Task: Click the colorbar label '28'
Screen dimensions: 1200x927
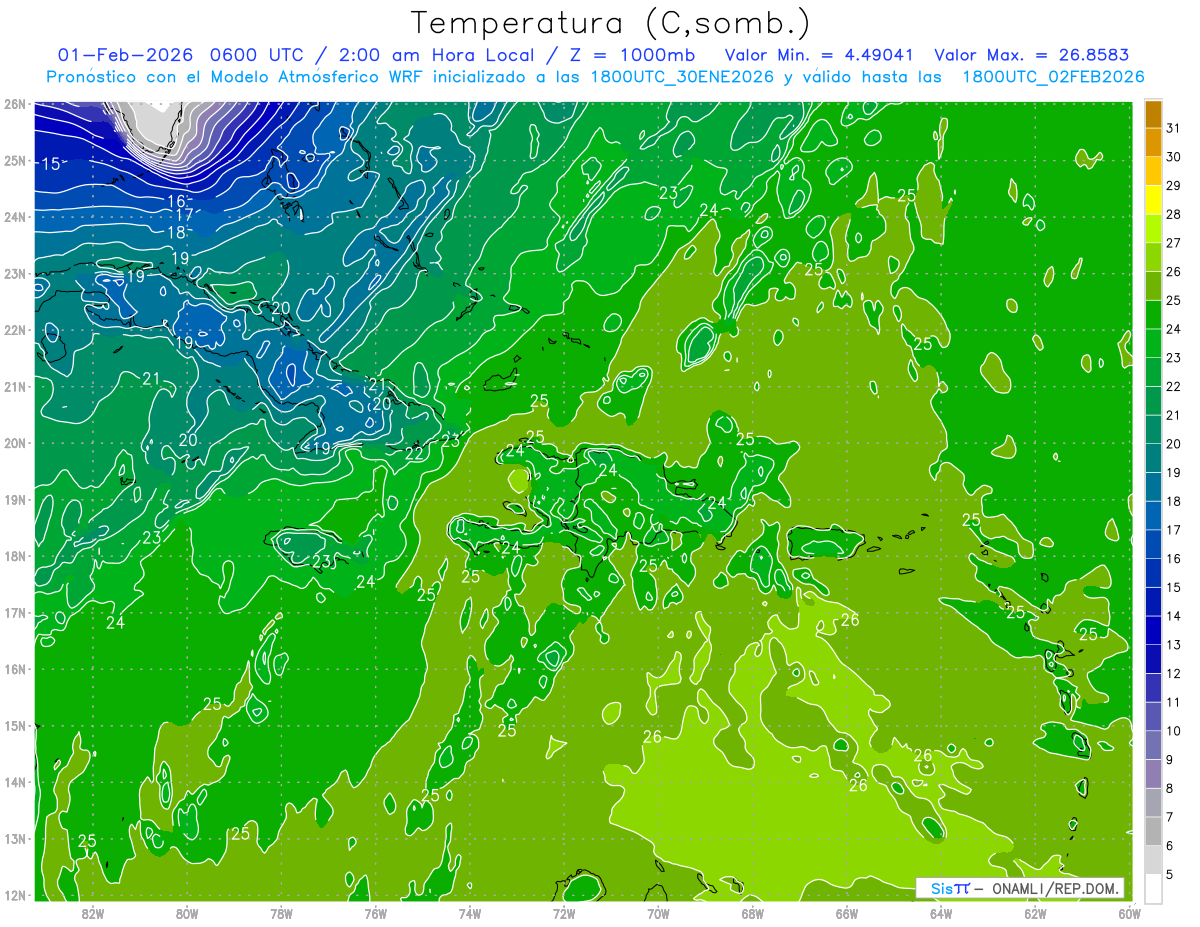Action: (1174, 215)
